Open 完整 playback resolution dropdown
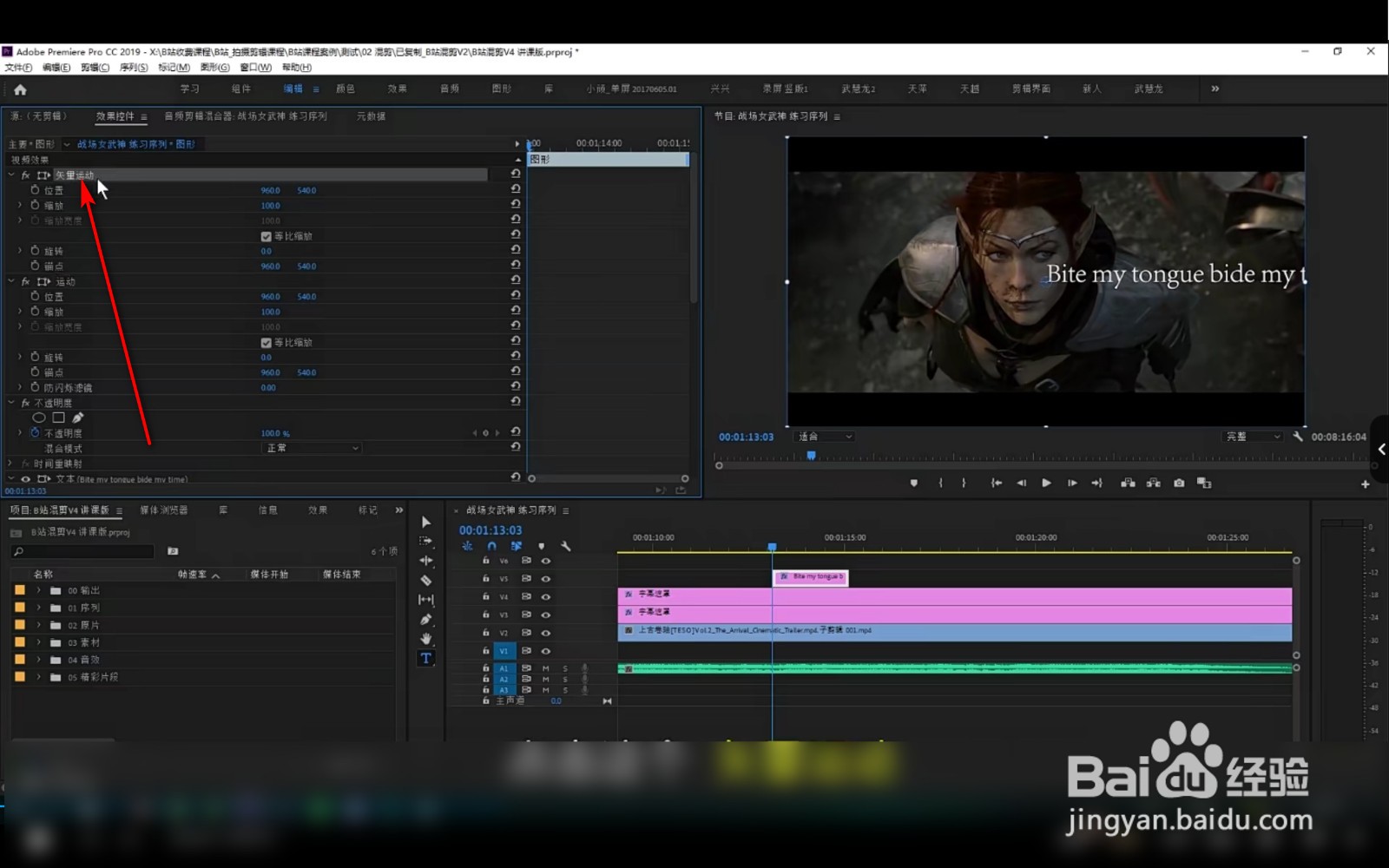1389x868 pixels. [x=1253, y=437]
